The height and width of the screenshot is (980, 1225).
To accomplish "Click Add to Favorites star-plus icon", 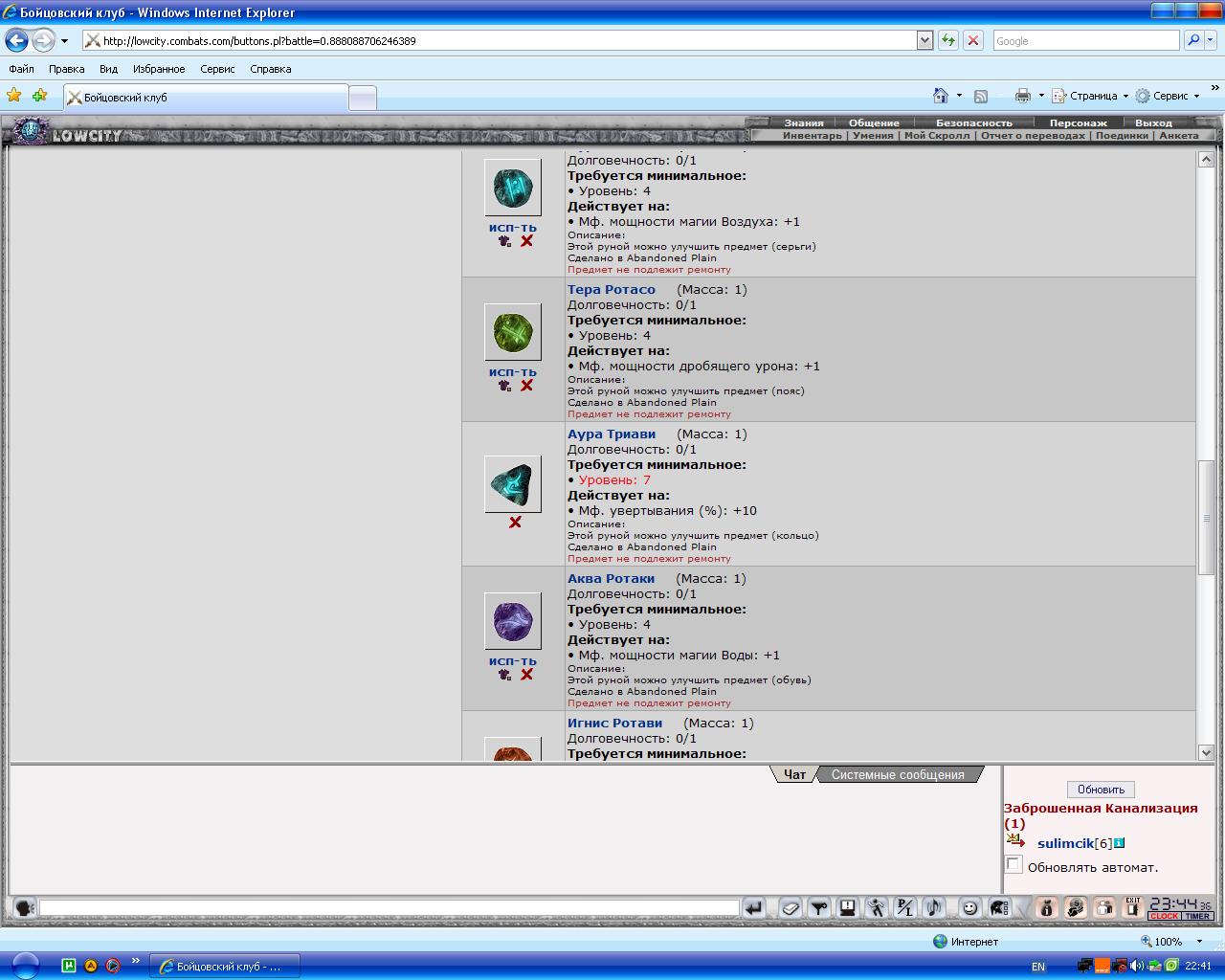I will (x=39, y=95).
